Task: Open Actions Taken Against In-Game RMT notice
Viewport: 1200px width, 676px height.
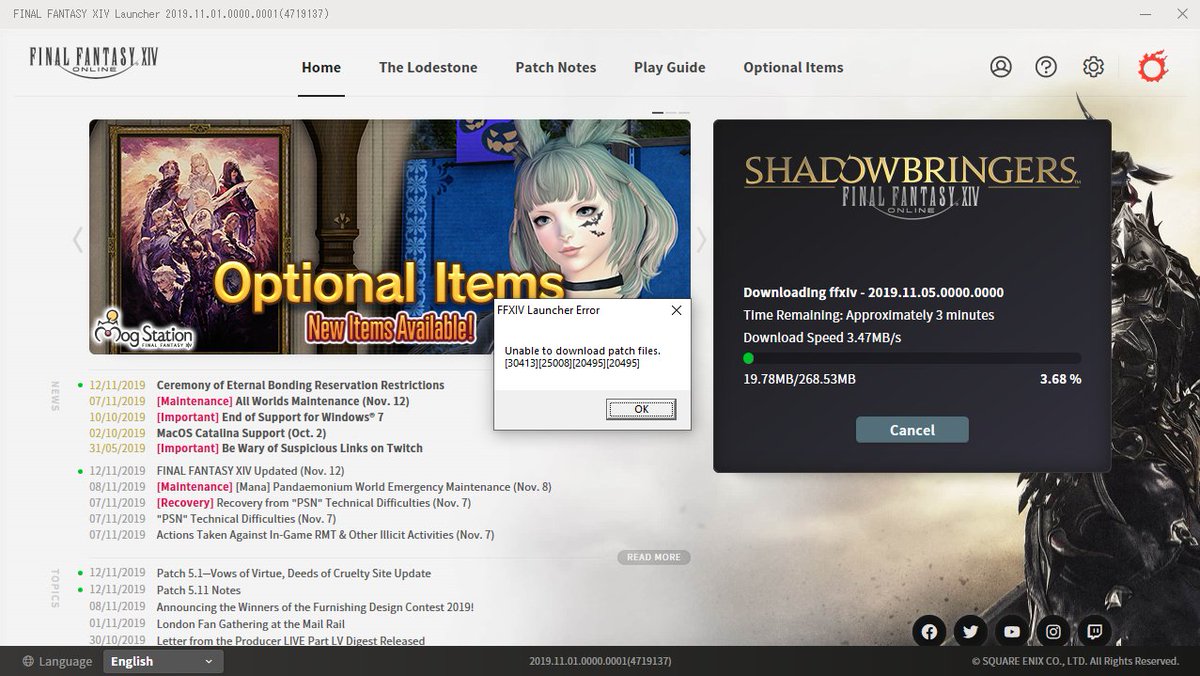Action: (x=325, y=535)
